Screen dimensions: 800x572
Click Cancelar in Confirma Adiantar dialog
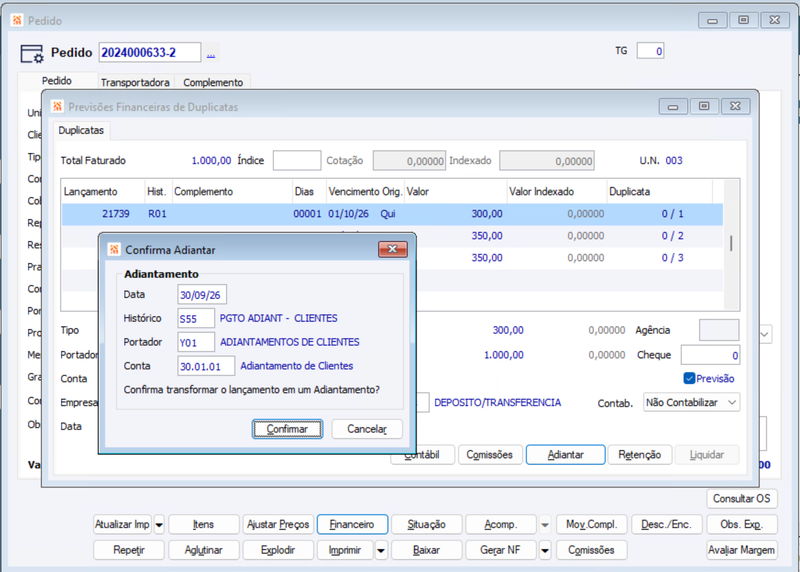tap(367, 429)
